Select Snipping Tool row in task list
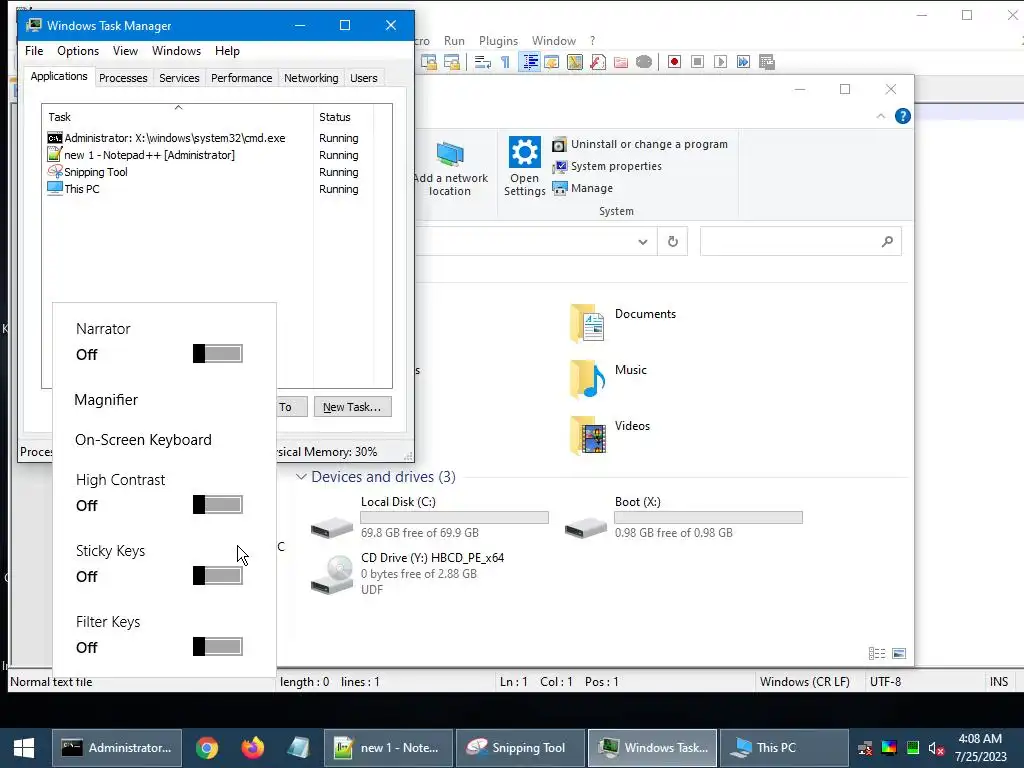Screen dimensions: 1024x768 [202, 172]
